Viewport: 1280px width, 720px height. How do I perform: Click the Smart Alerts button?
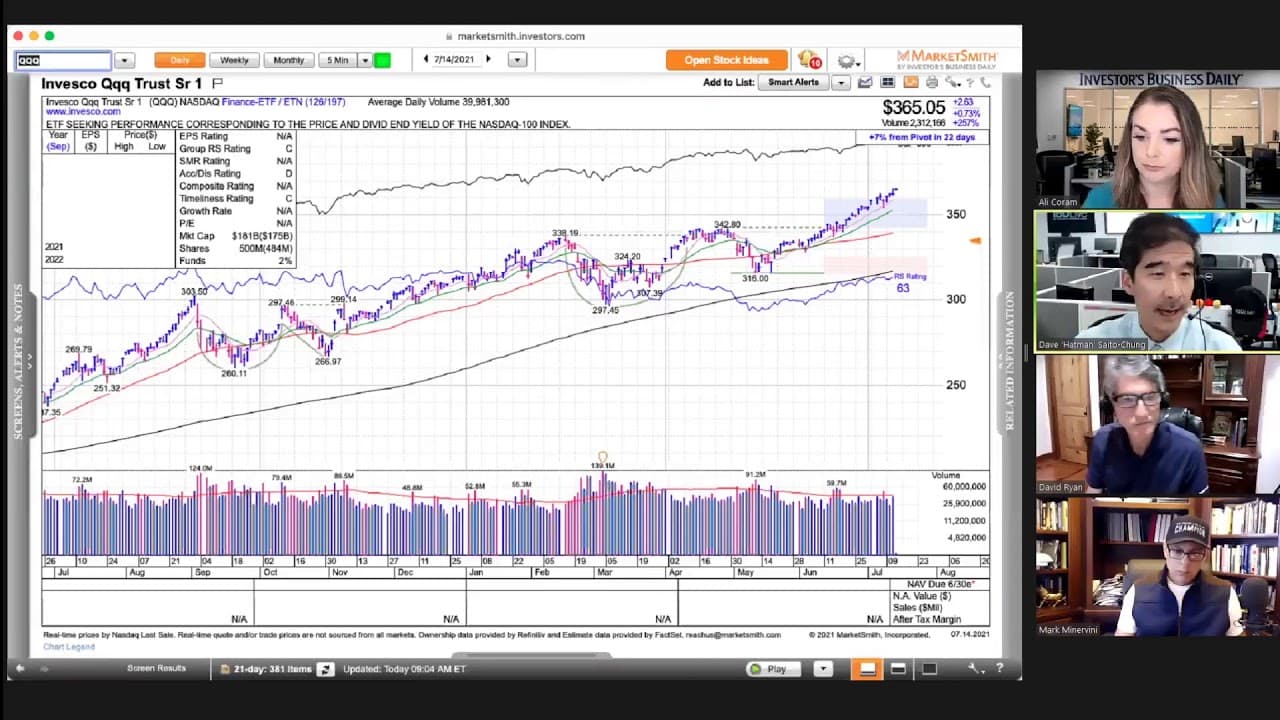(x=794, y=82)
